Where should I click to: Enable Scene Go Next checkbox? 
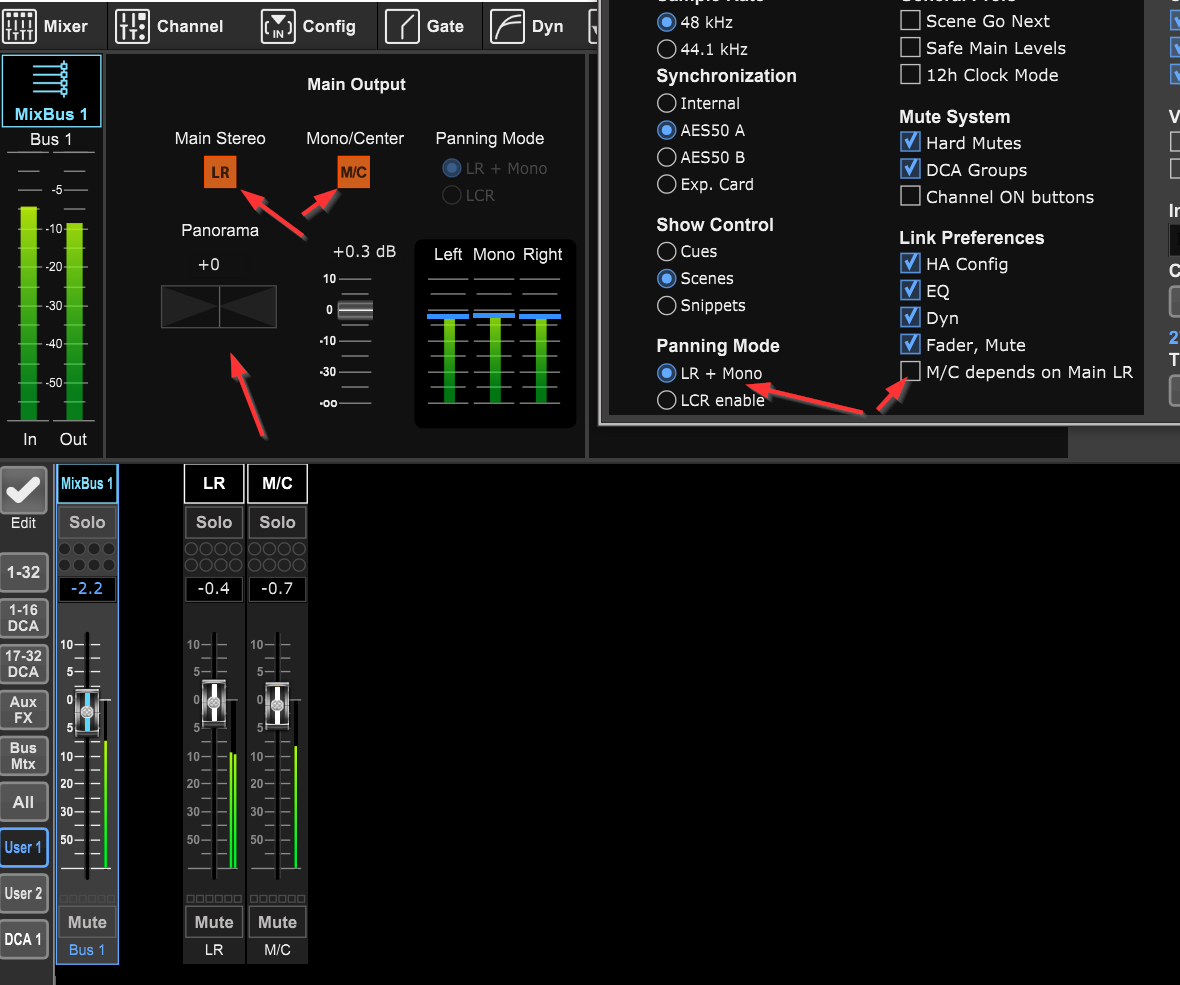coord(910,21)
